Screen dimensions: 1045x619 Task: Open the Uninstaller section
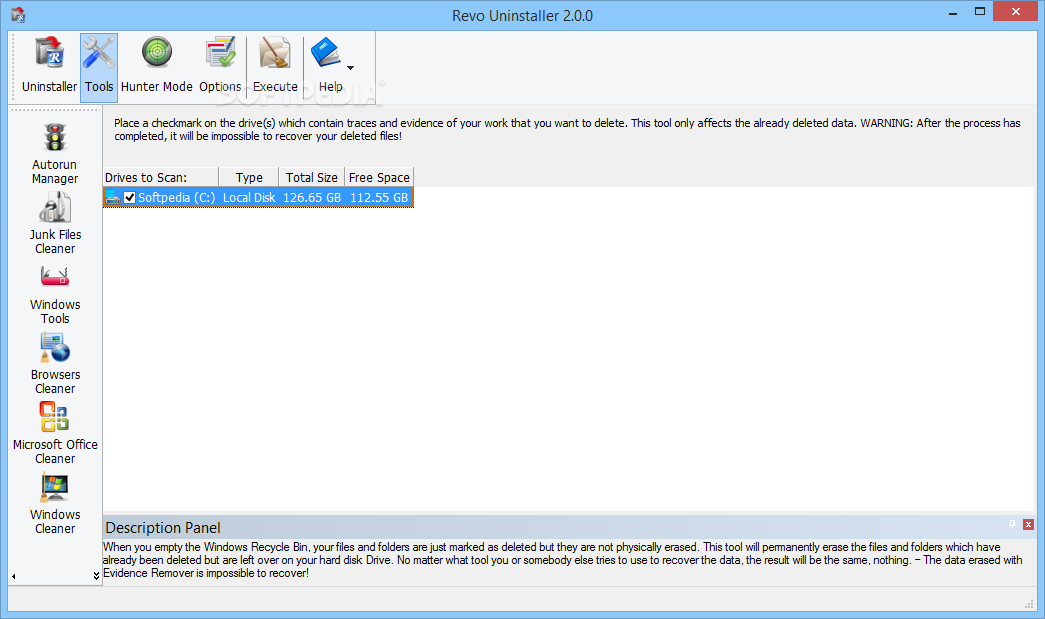click(x=49, y=67)
